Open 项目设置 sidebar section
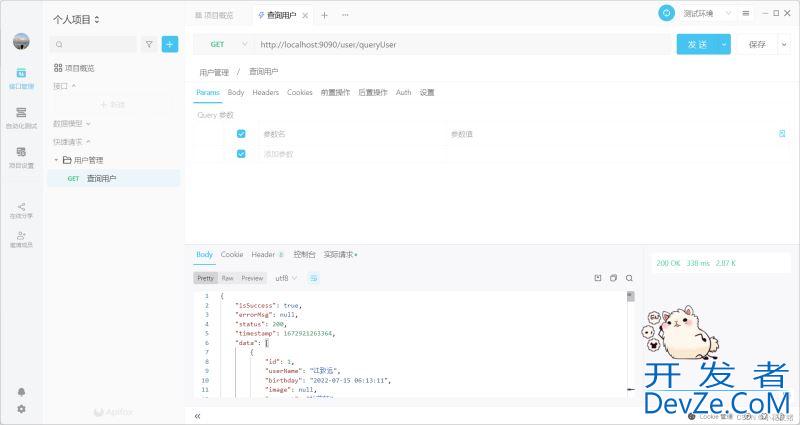Viewport: 800px width, 425px height. coord(21,157)
